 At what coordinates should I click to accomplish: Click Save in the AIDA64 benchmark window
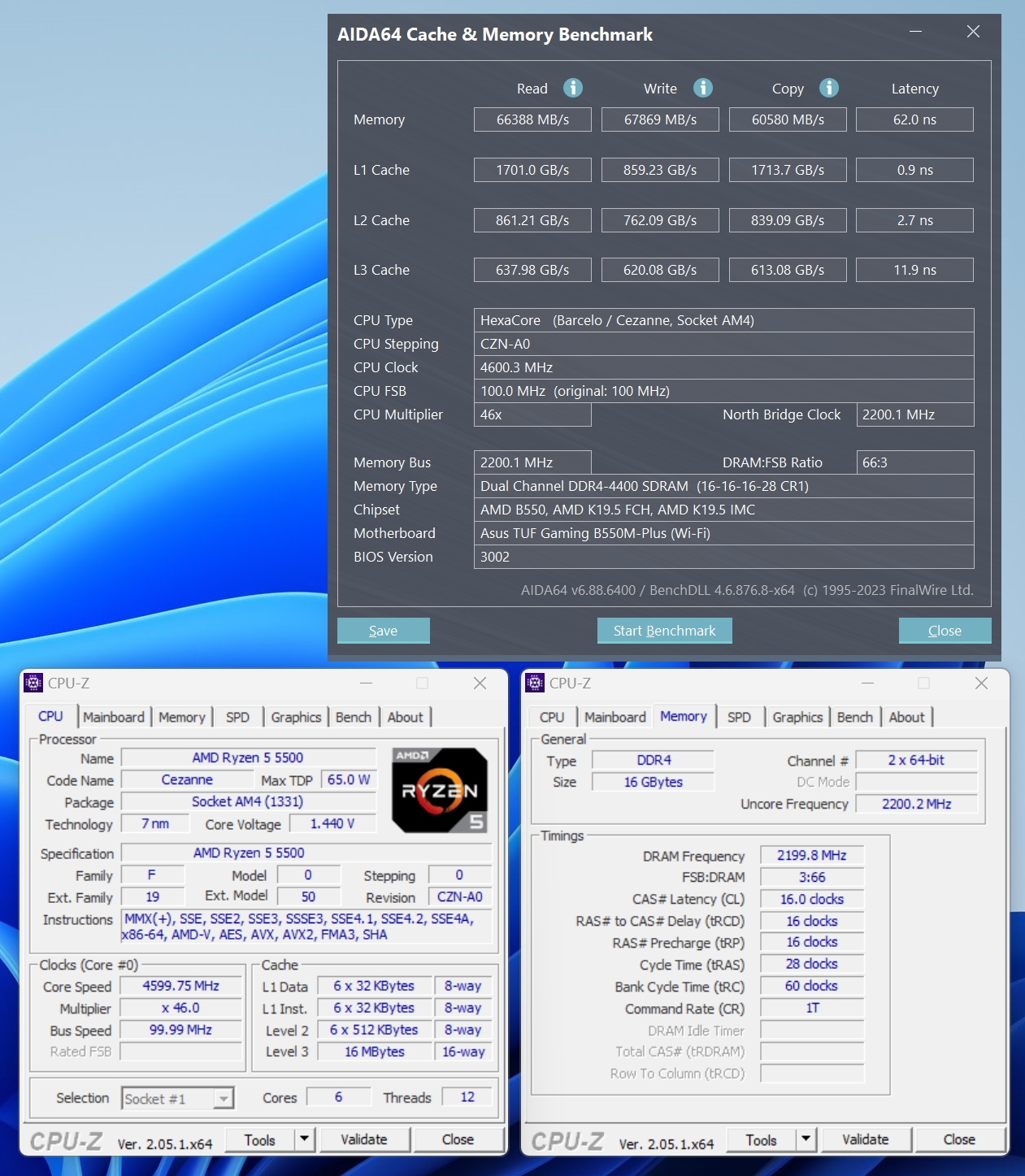(x=384, y=631)
